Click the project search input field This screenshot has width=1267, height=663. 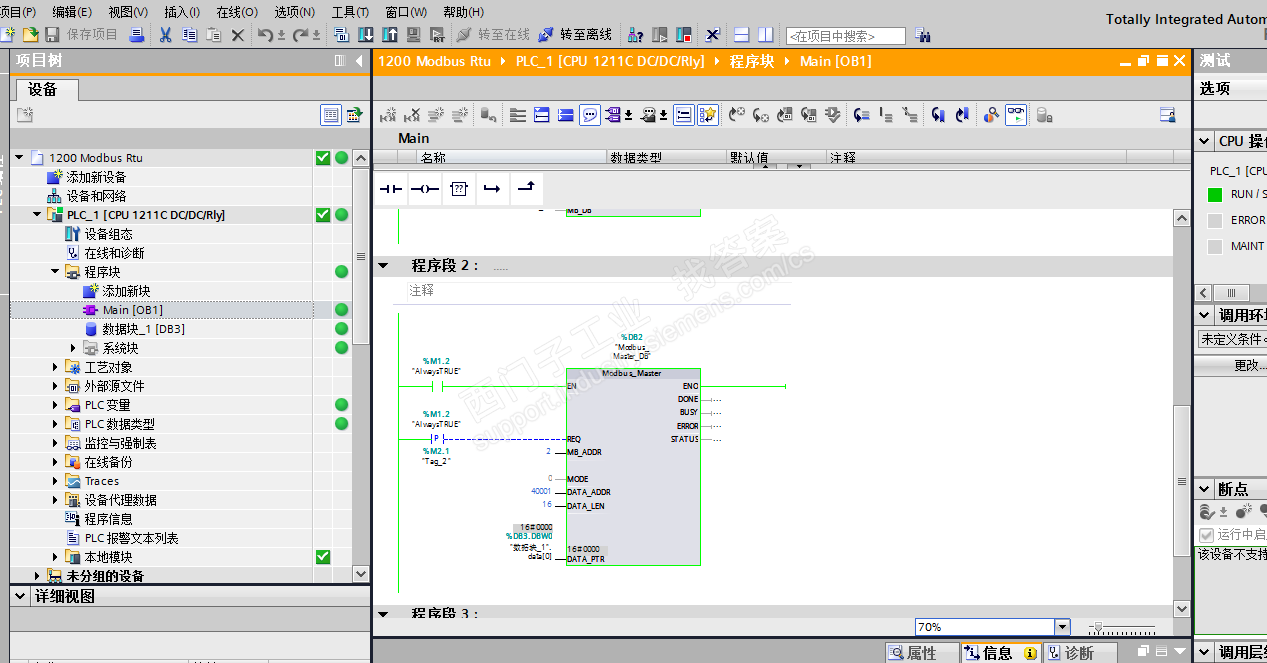click(x=845, y=36)
